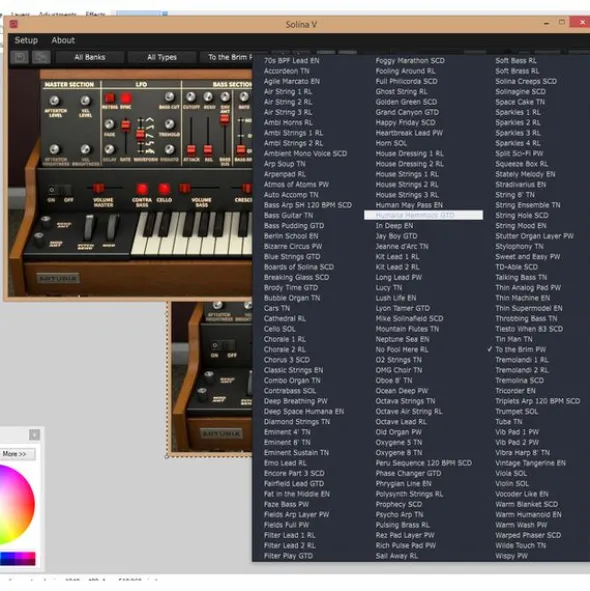Click the Vel Brightness knob
The image size is (590, 591).
point(85,149)
